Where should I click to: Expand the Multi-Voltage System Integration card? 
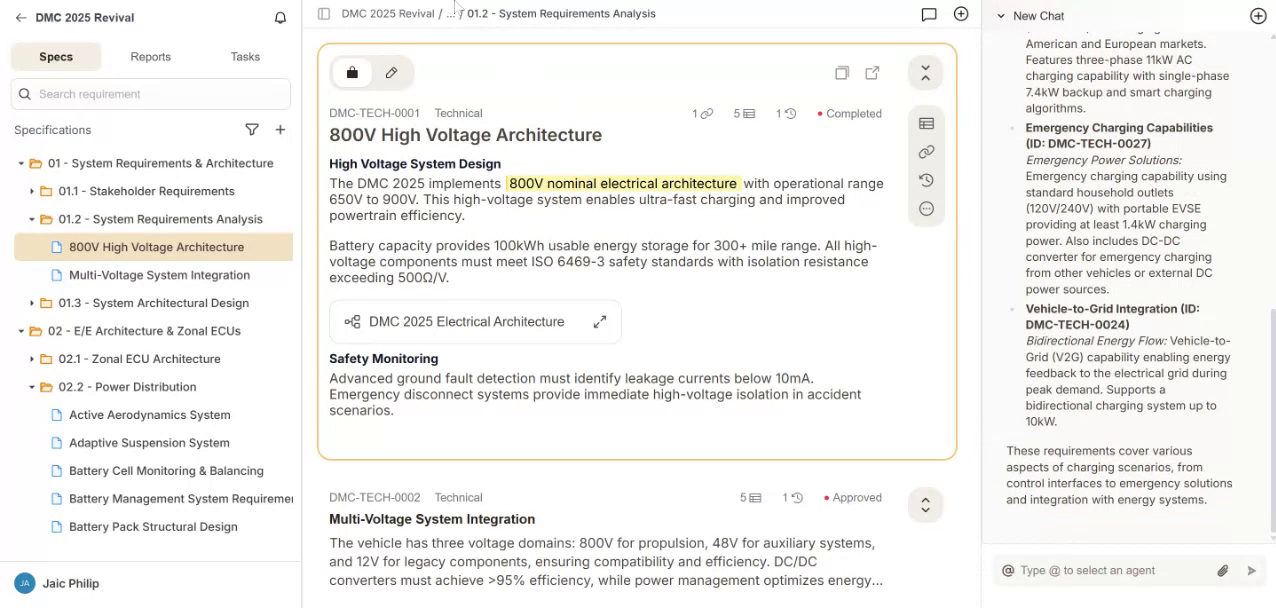pyautogui.click(x=925, y=505)
